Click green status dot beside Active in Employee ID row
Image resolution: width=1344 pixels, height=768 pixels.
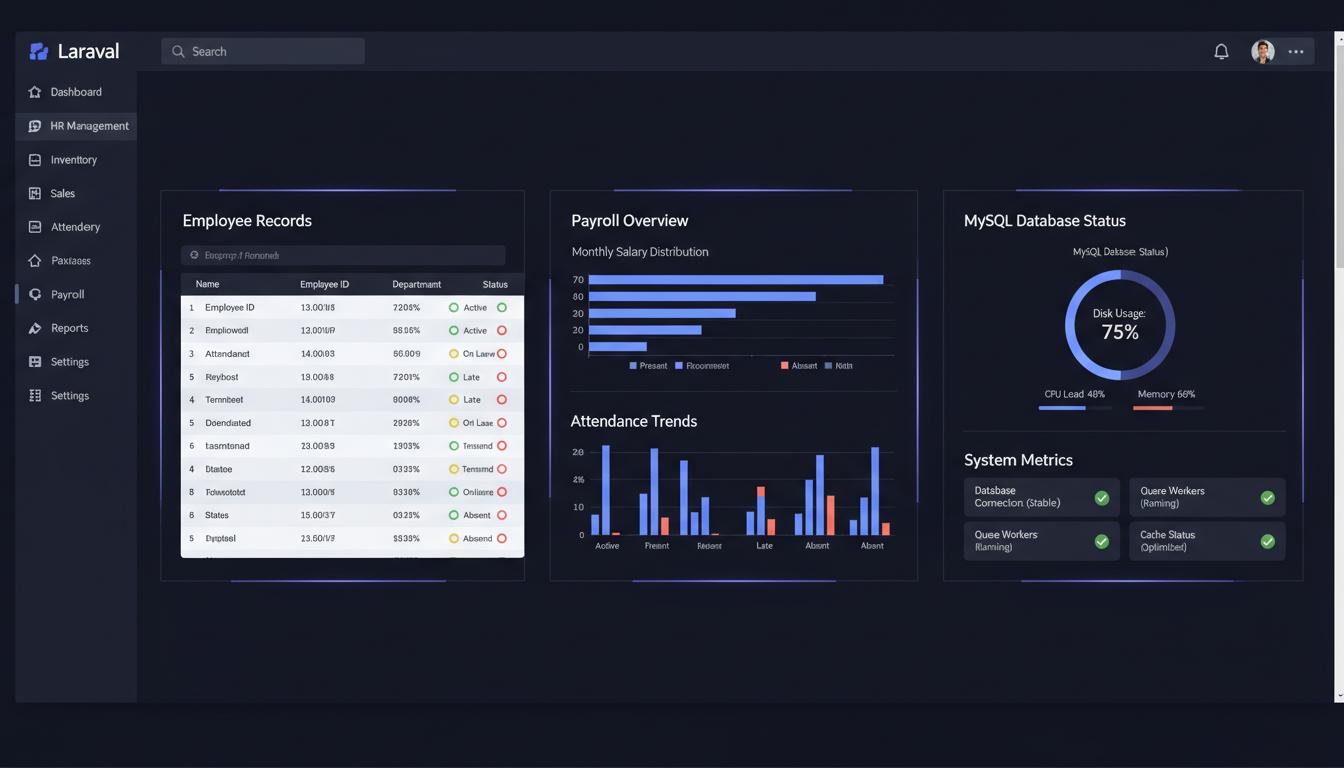pyautogui.click(x=454, y=308)
